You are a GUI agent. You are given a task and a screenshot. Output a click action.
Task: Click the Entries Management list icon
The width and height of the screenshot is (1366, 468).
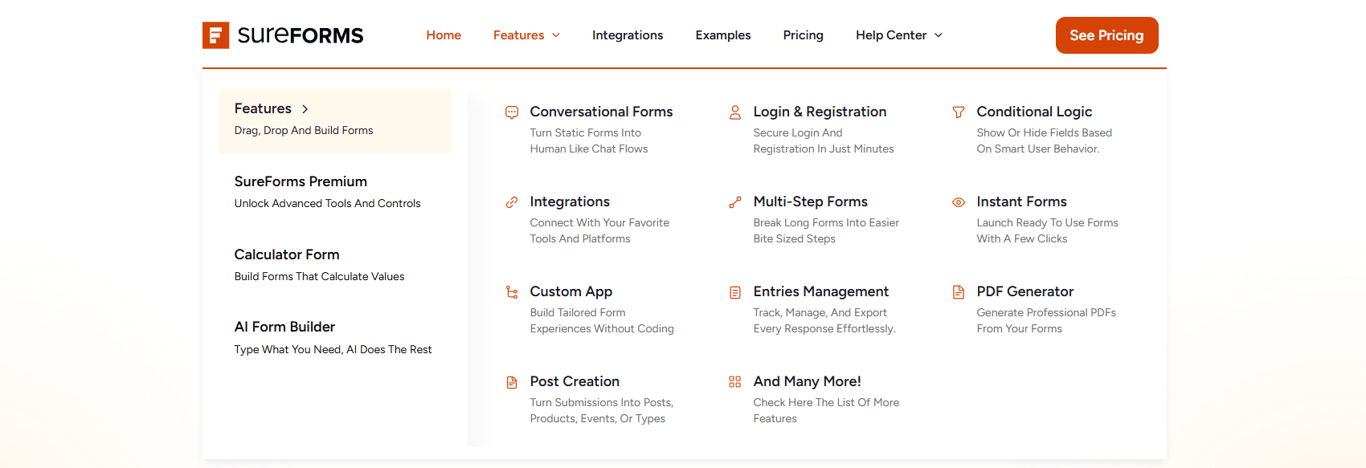pyautogui.click(x=735, y=292)
